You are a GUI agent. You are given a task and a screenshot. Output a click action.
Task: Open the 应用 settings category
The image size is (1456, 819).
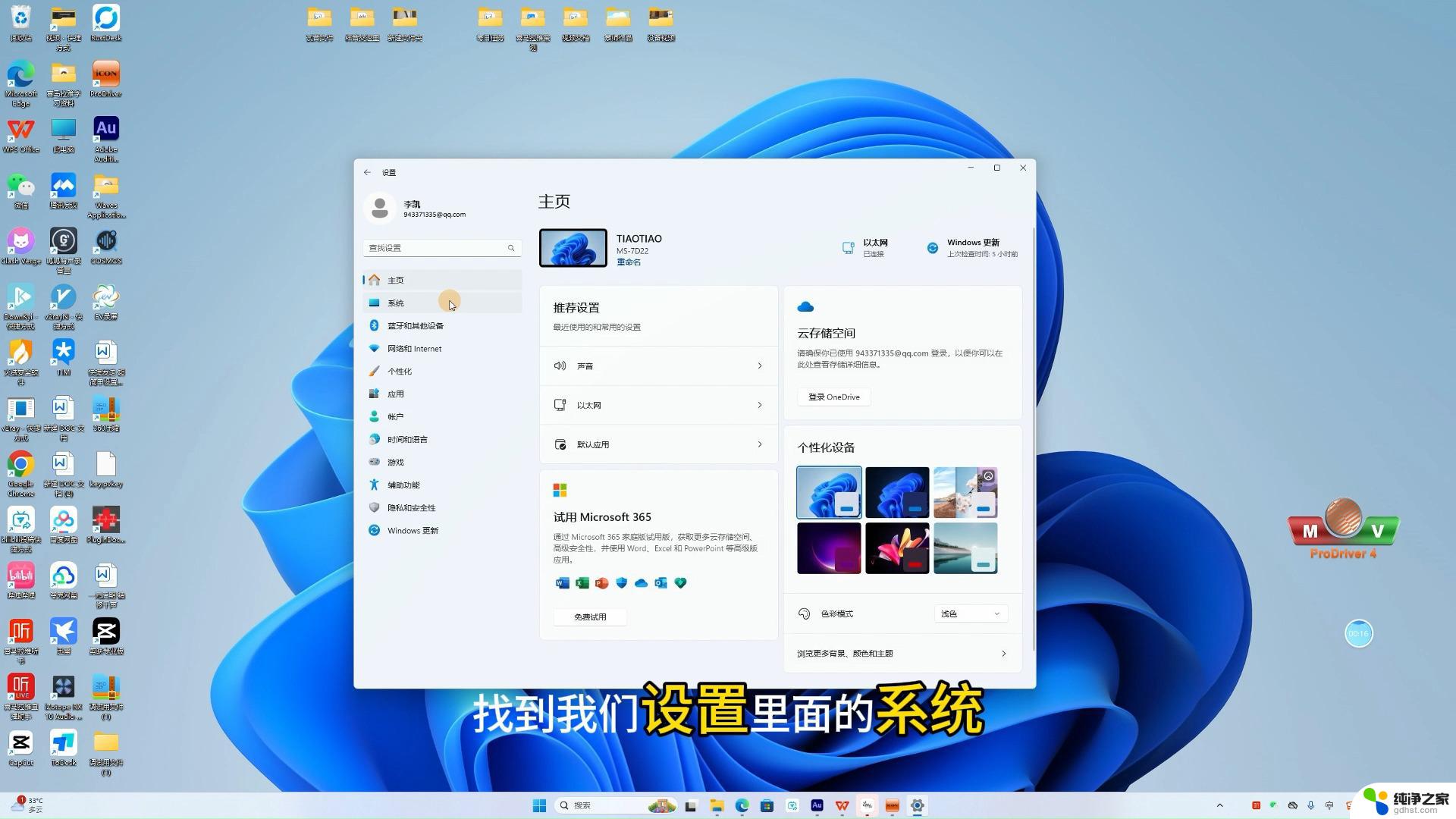click(x=442, y=394)
